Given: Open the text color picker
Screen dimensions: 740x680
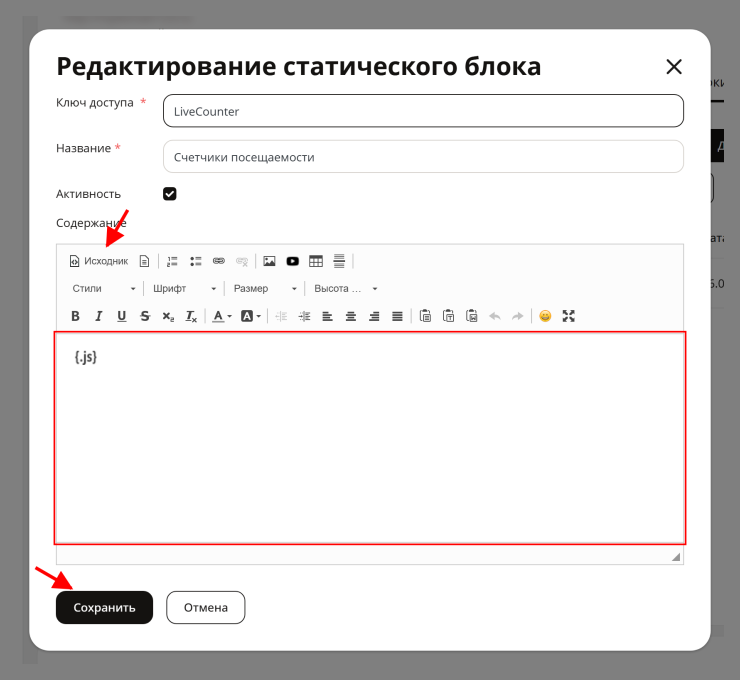Looking at the screenshot, I should tap(222, 316).
